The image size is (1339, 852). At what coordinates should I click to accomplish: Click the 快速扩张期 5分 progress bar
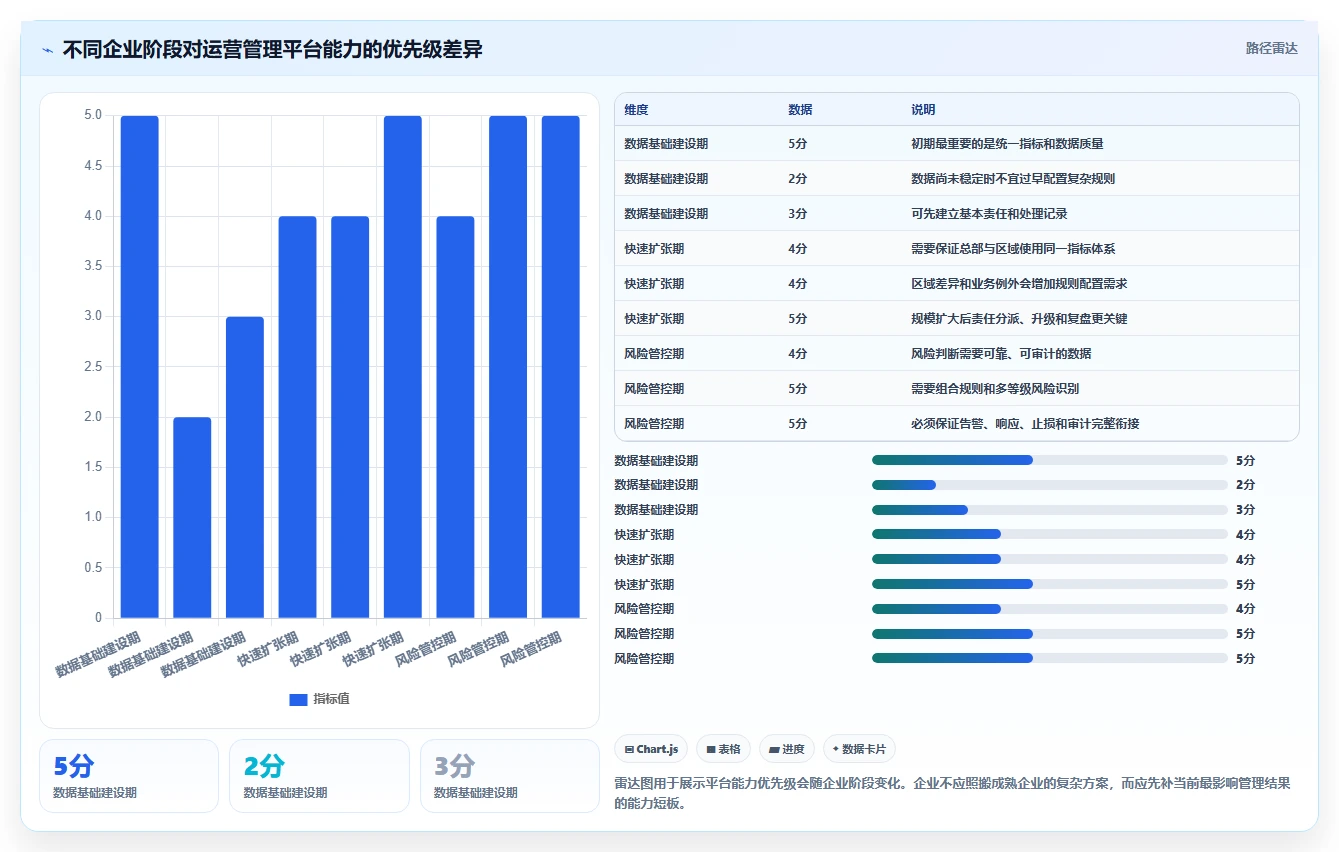tap(1049, 584)
